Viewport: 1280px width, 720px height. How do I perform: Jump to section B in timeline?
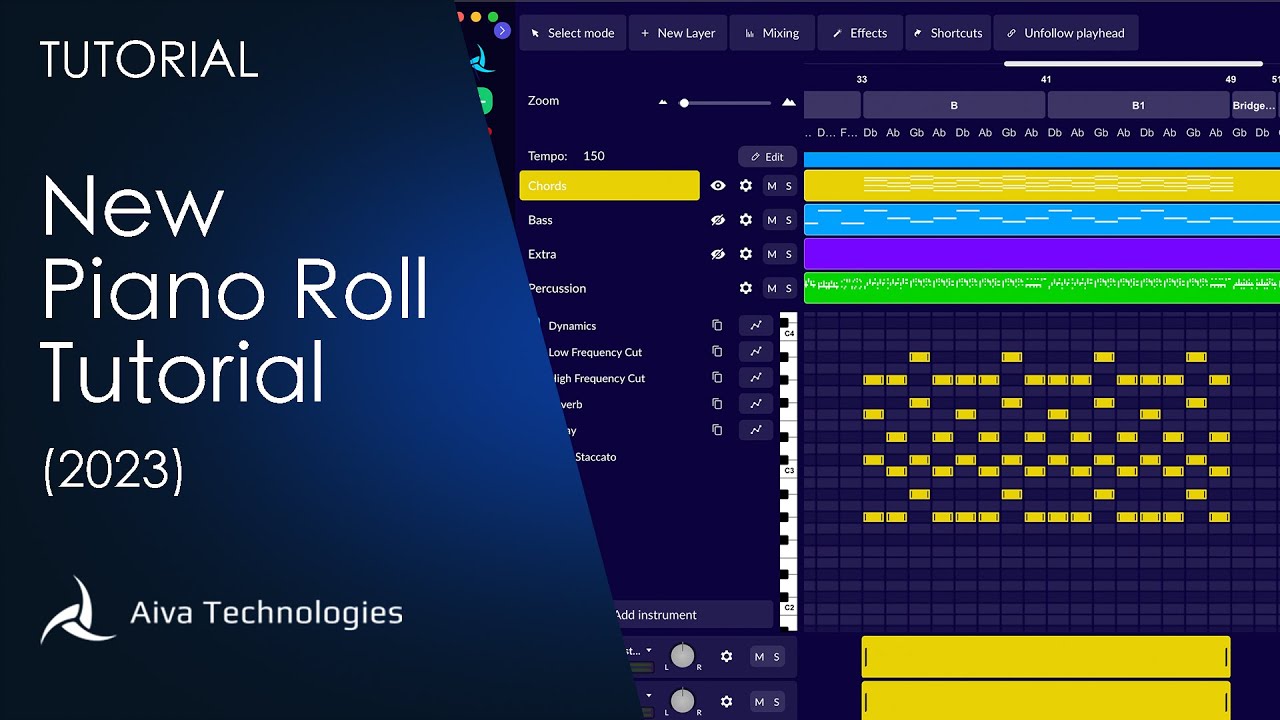click(x=954, y=105)
